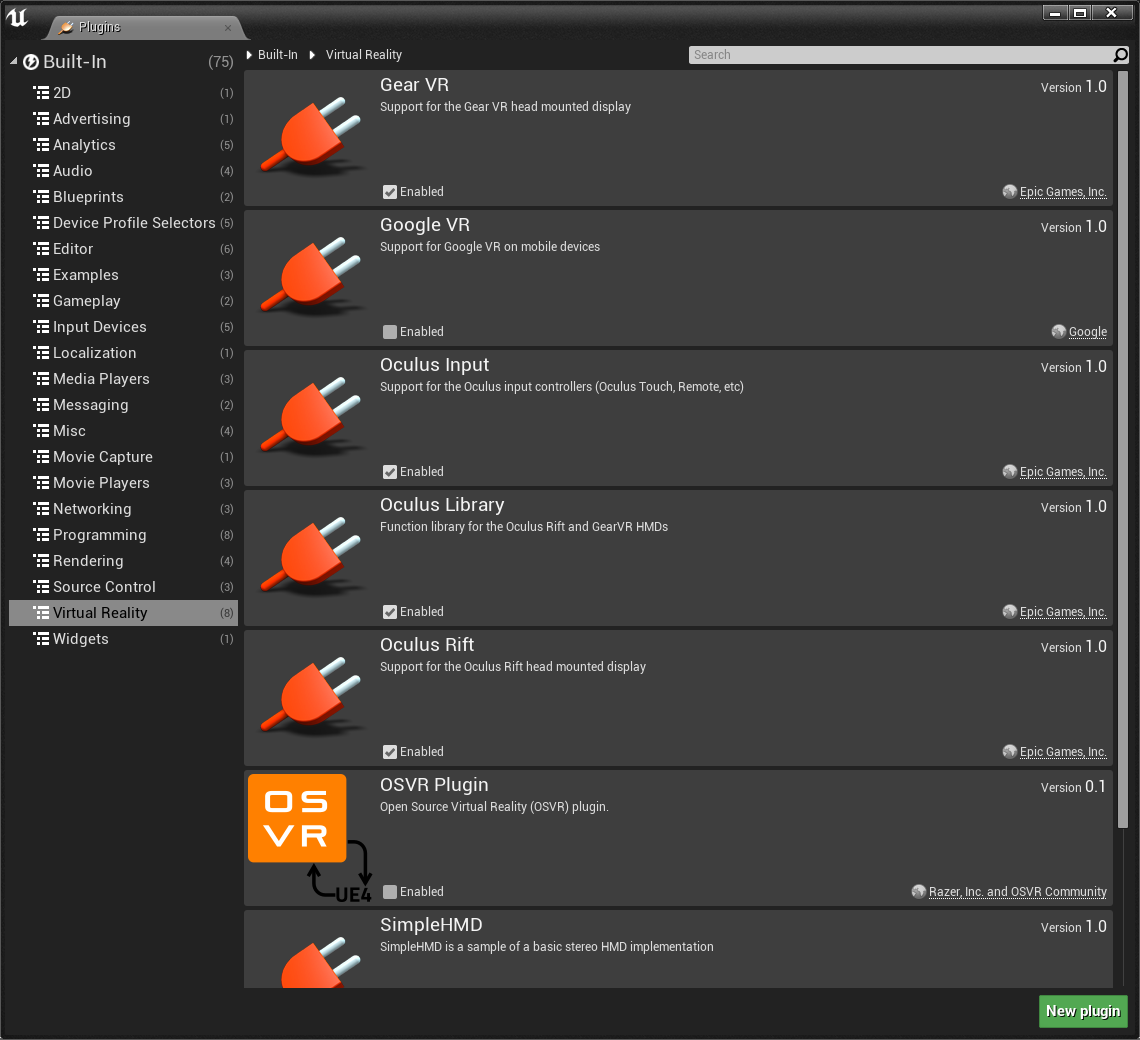
Task: Select the Messaging category
Action: [x=123, y=405]
